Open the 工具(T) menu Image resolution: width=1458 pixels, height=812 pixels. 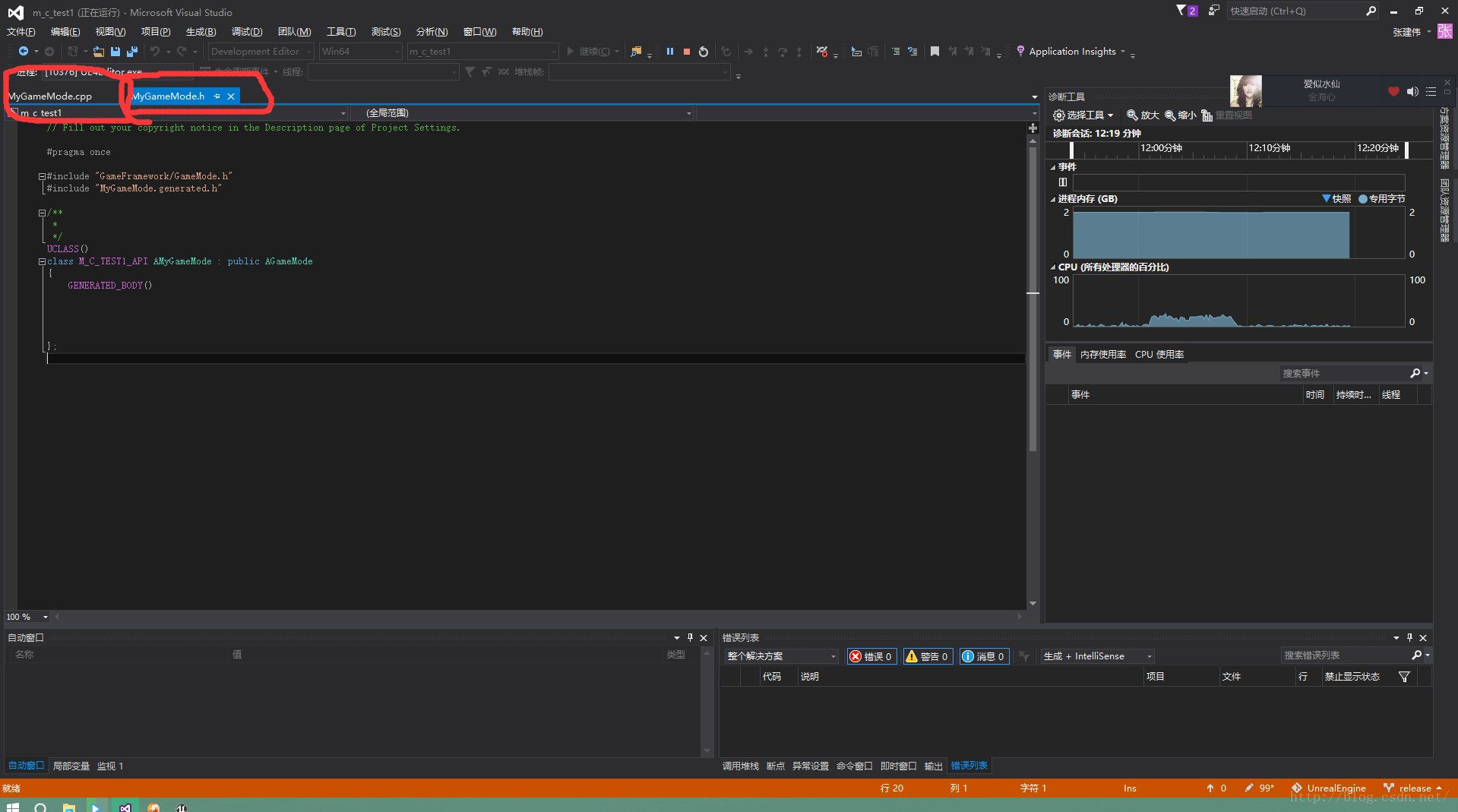click(x=341, y=32)
